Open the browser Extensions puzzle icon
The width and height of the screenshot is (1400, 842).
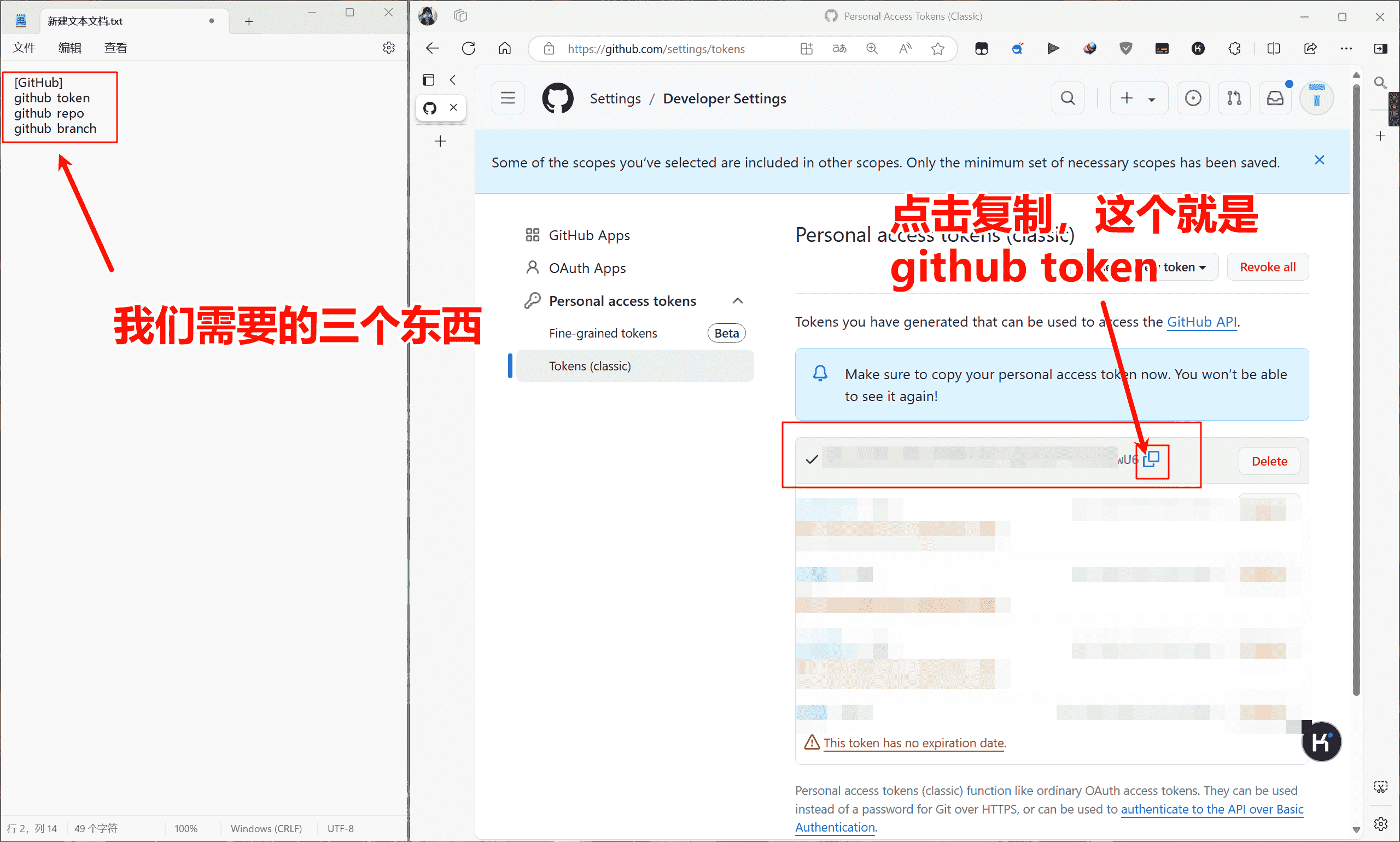pos(1234,49)
